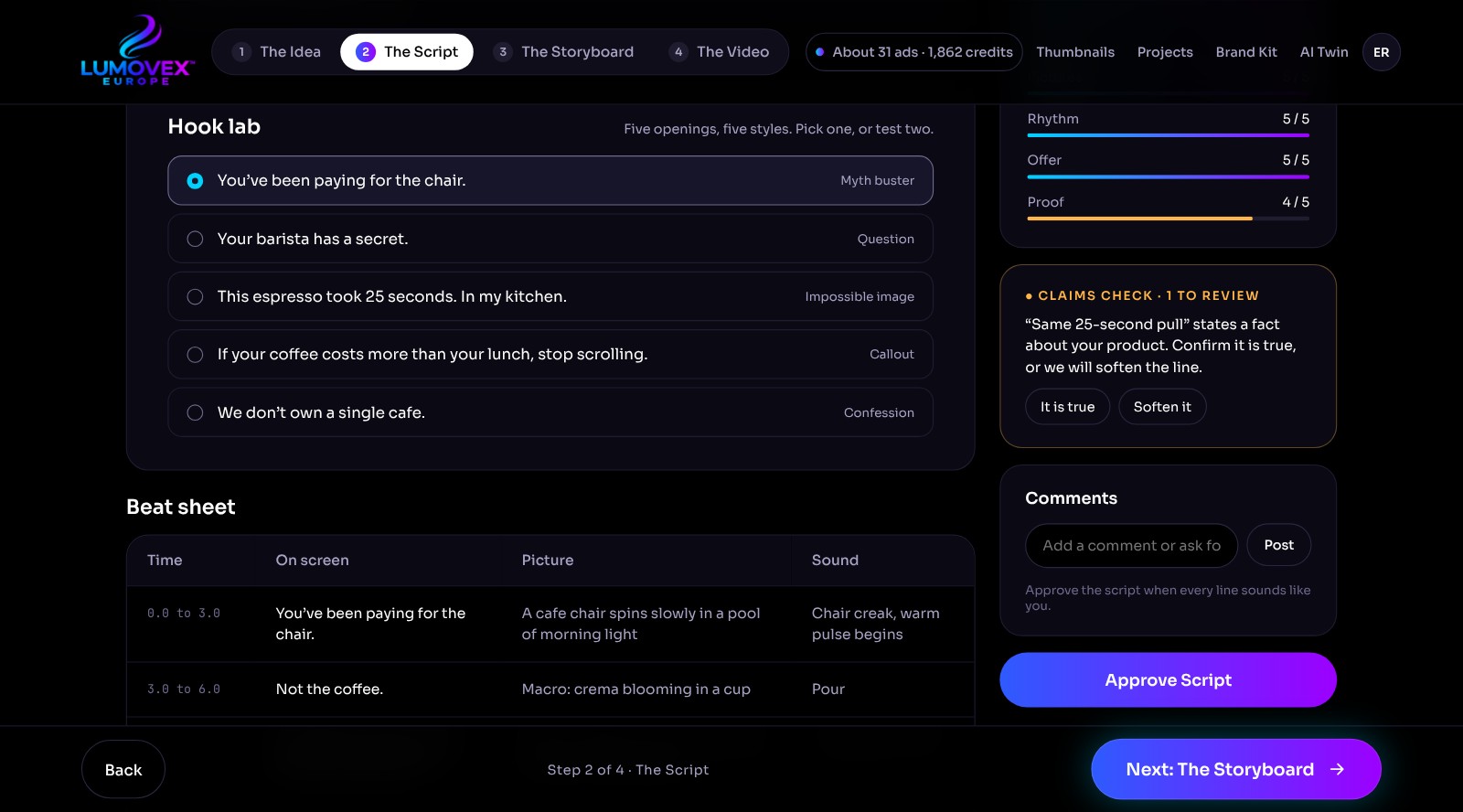The width and height of the screenshot is (1463, 812).
Task: Click the comment input field
Action: (1131, 545)
